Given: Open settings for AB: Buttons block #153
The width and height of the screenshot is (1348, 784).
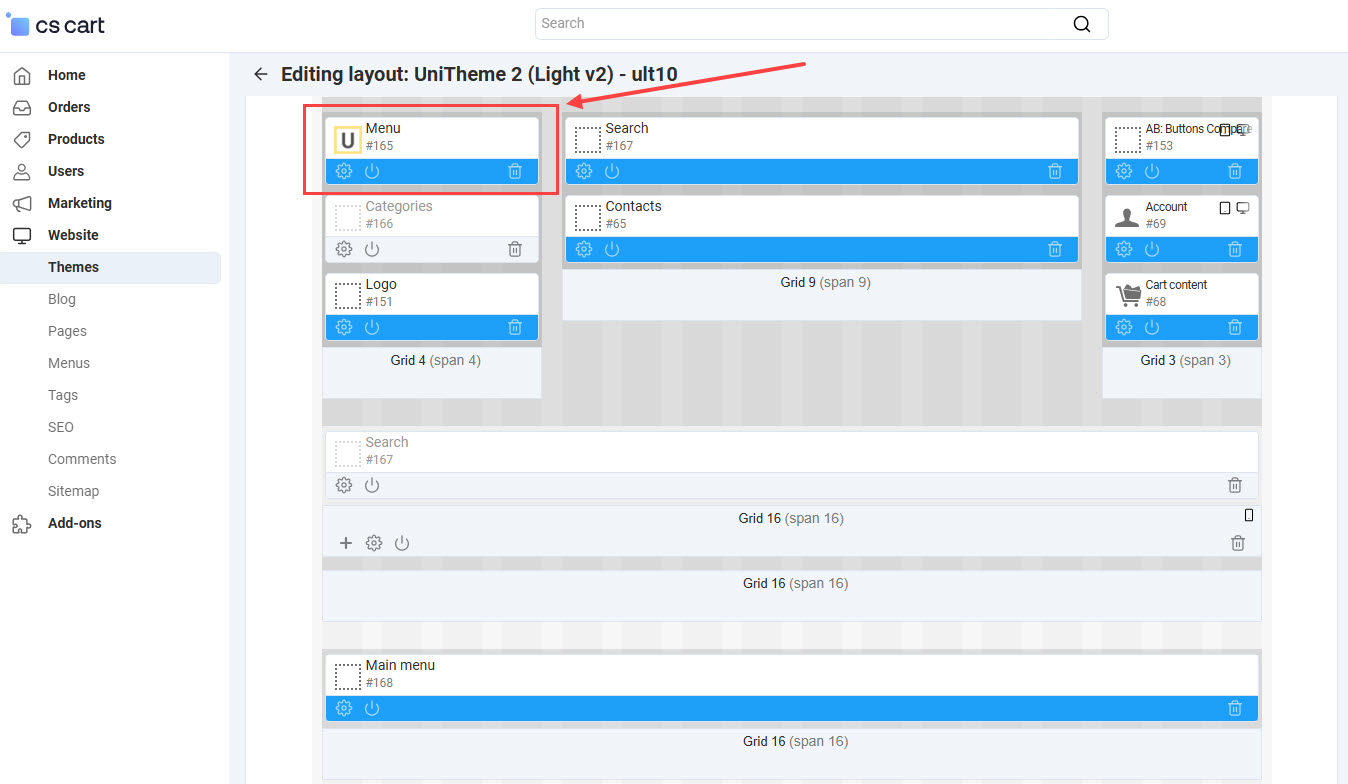Looking at the screenshot, I should click(x=1124, y=171).
